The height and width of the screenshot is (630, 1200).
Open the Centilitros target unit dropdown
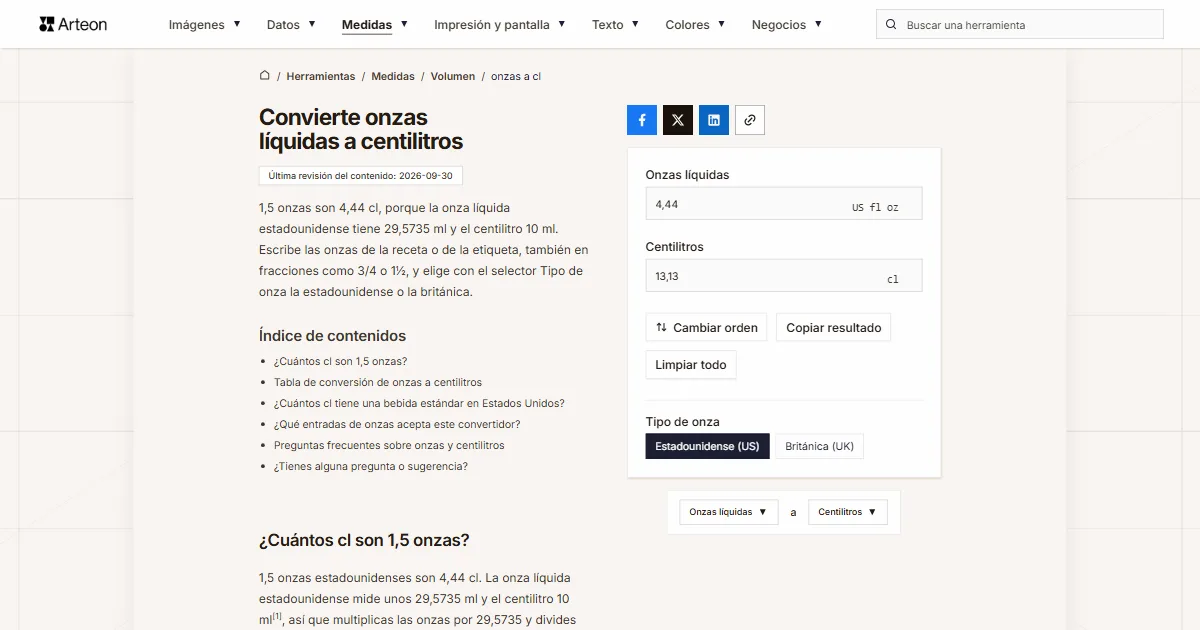pyautogui.click(x=847, y=512)
